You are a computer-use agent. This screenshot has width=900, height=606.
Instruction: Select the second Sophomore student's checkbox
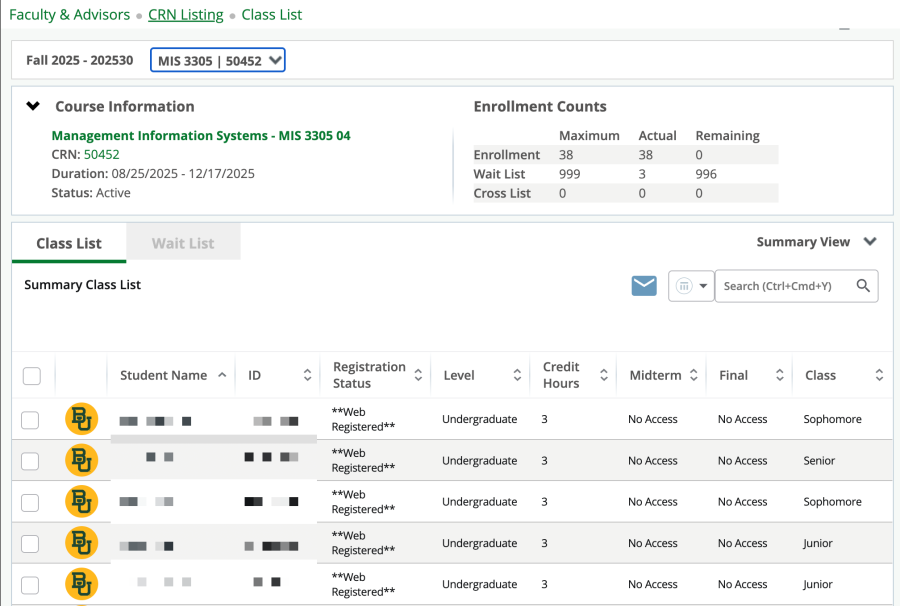tap(30, 503)
